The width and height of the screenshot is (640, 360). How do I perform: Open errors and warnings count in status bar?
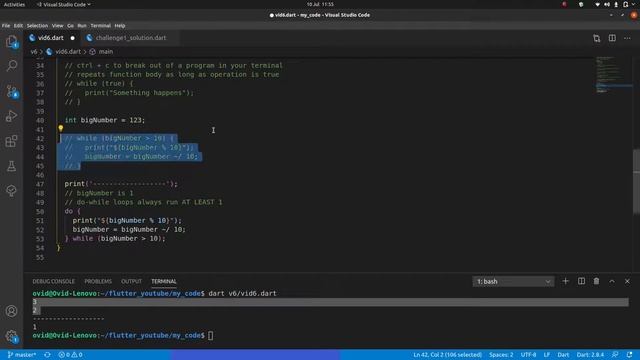coord(70,355)
